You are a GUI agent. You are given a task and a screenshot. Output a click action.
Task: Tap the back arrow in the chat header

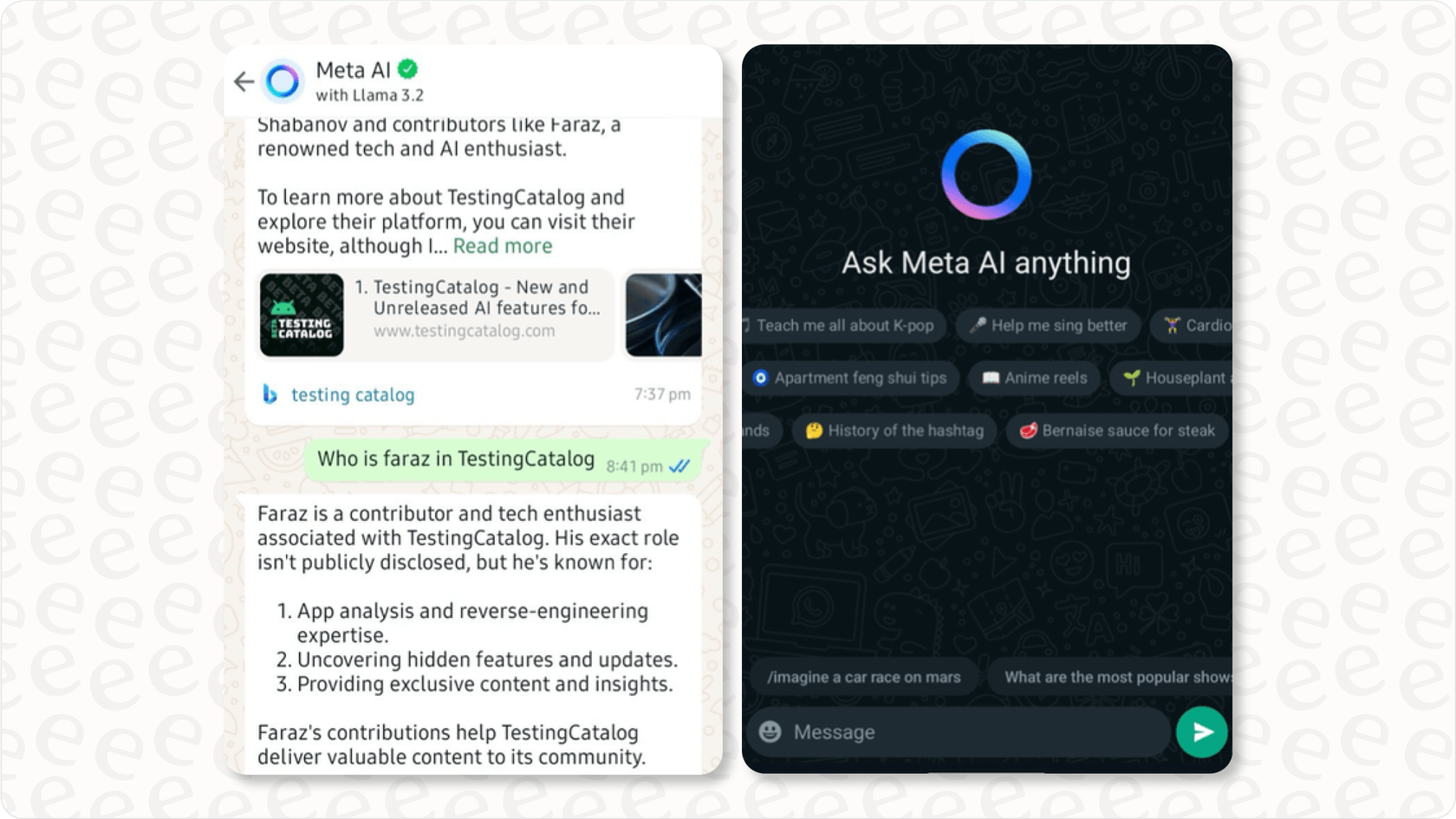(244, 81)
